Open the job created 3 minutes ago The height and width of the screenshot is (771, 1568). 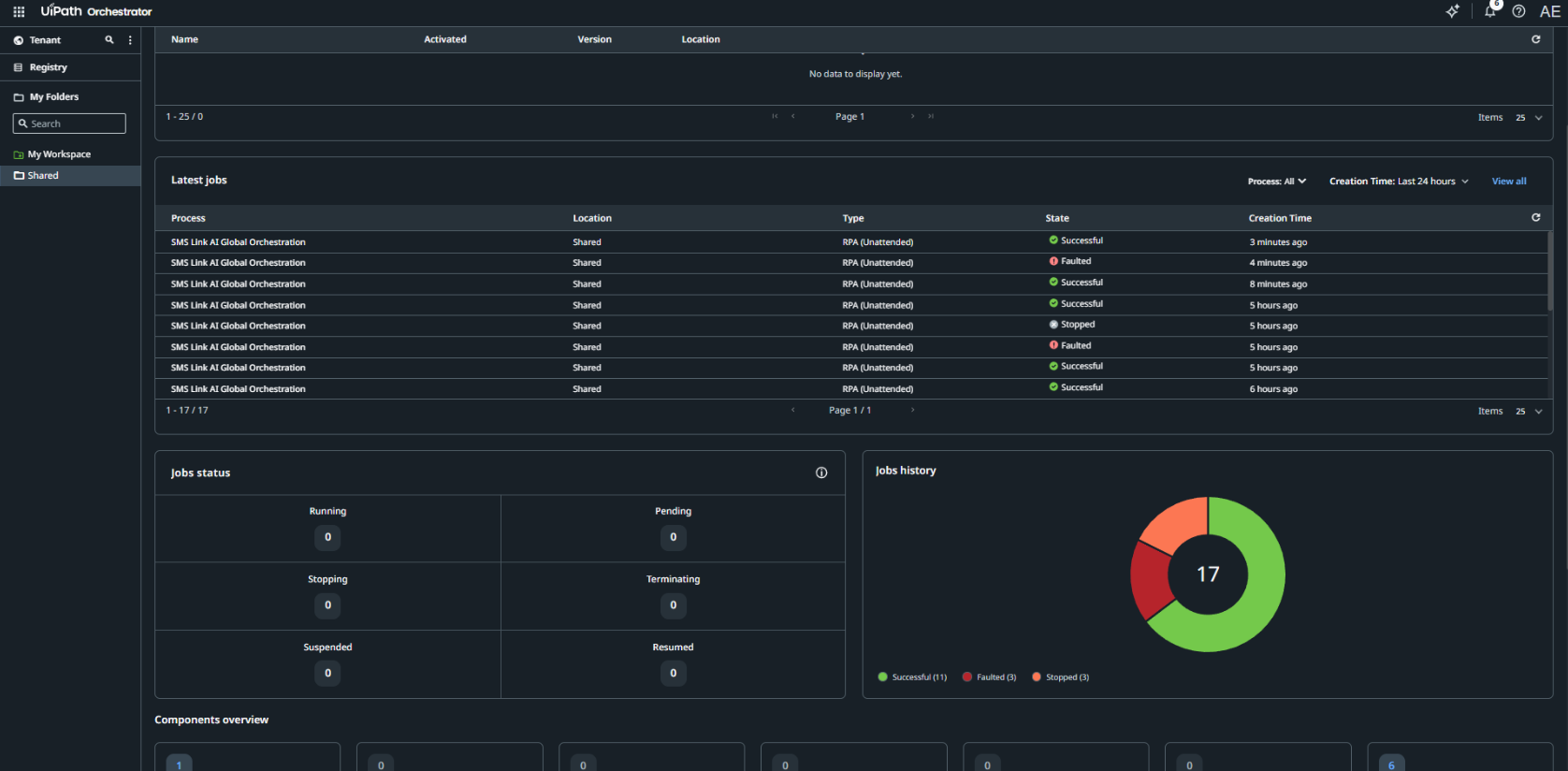[x=851, y=241]
